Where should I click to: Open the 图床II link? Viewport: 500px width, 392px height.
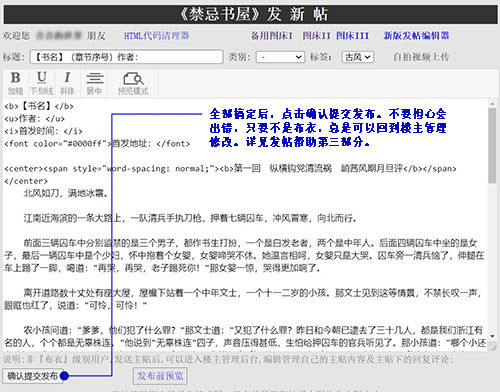(x=316, y=36)
